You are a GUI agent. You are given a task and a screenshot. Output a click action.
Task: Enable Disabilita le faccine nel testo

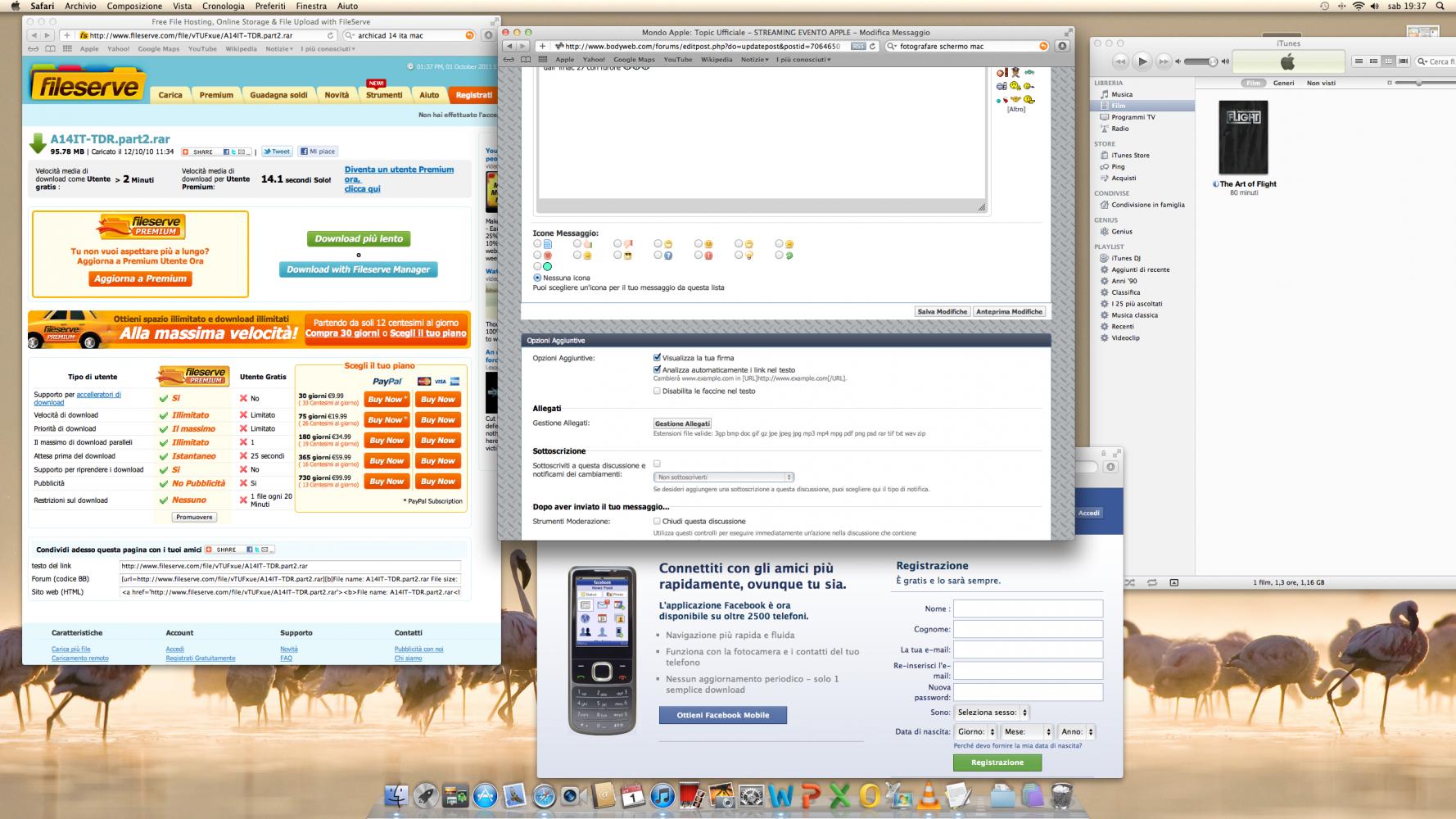[x=657, y=391]
